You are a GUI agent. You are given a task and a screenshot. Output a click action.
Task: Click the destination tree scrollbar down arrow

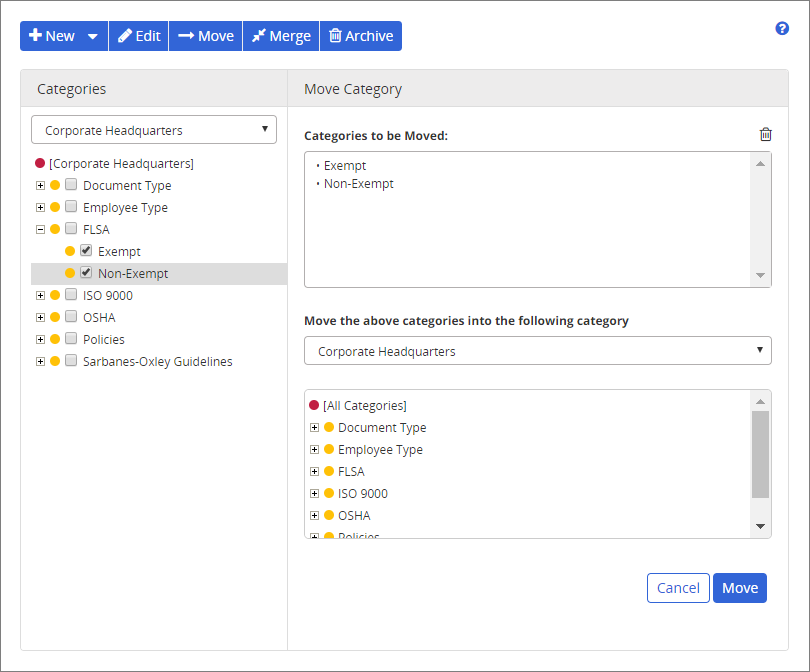760,526
